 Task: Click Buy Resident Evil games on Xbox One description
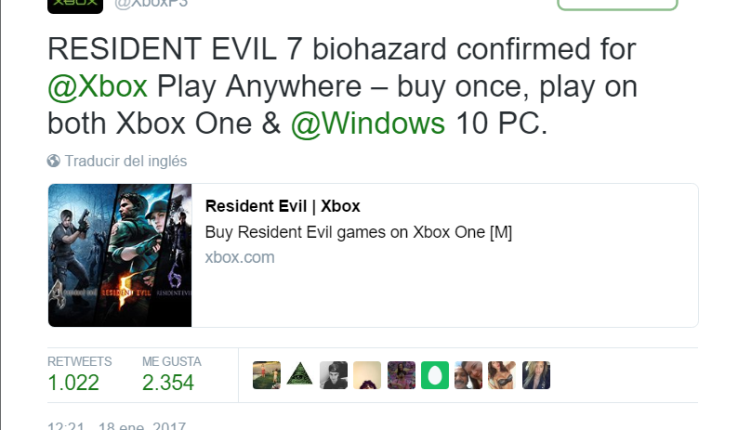pos(358,232)
